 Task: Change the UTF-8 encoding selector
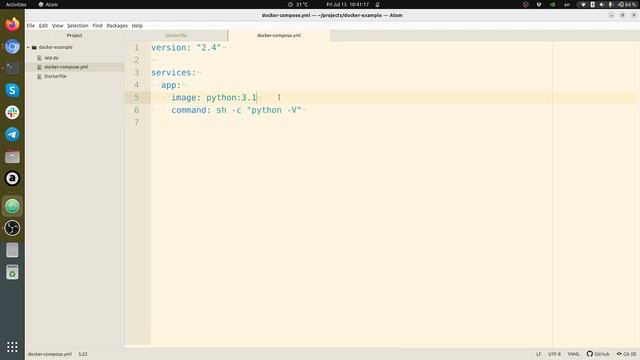(554, 354)
